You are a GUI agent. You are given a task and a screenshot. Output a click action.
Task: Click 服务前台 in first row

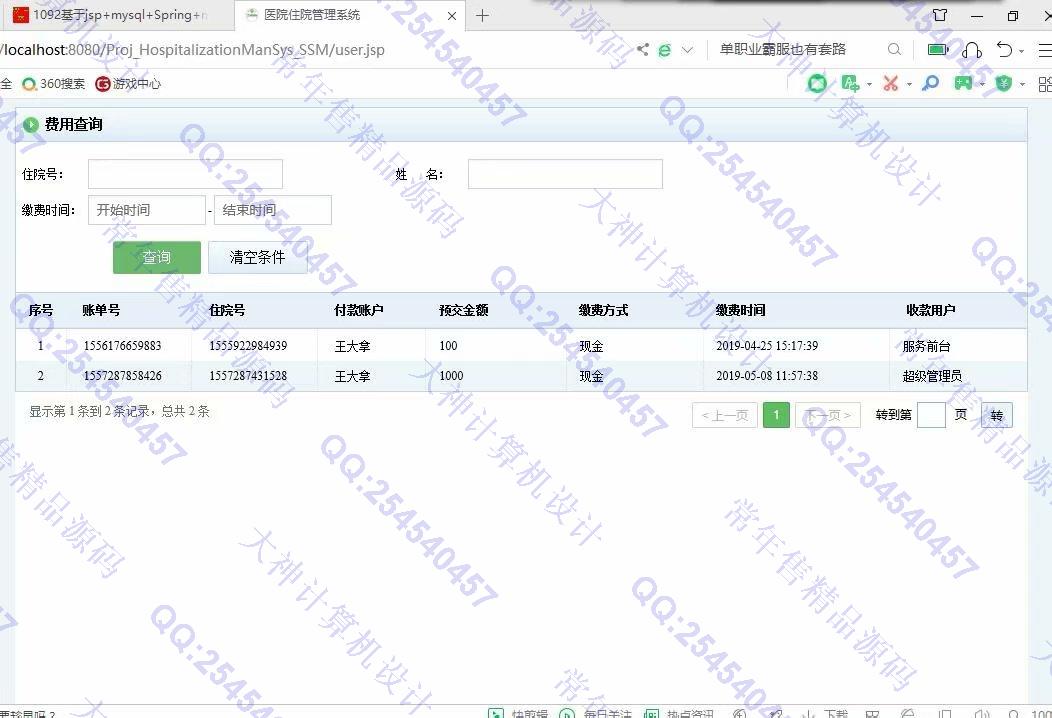click(927, 346)
